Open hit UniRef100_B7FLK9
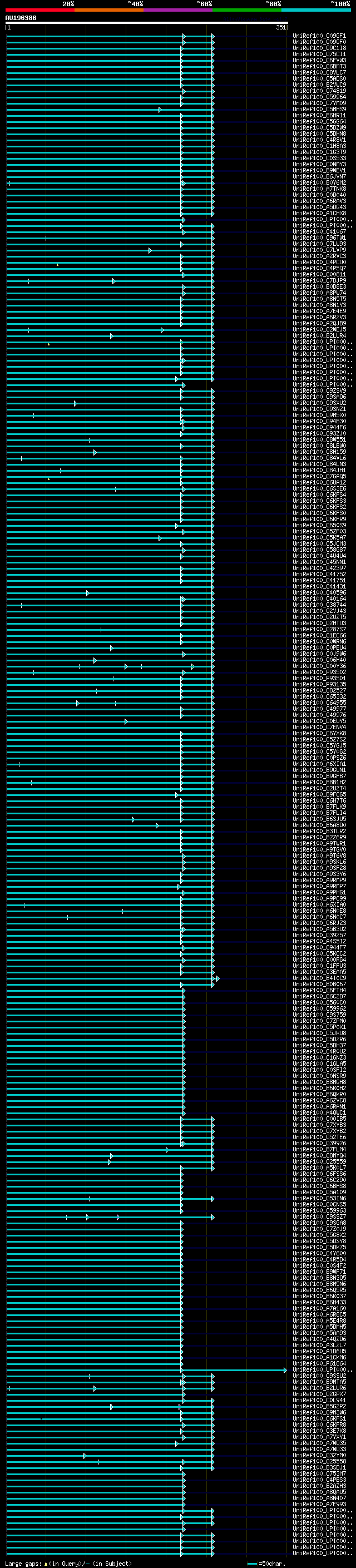 pos(319,807)
